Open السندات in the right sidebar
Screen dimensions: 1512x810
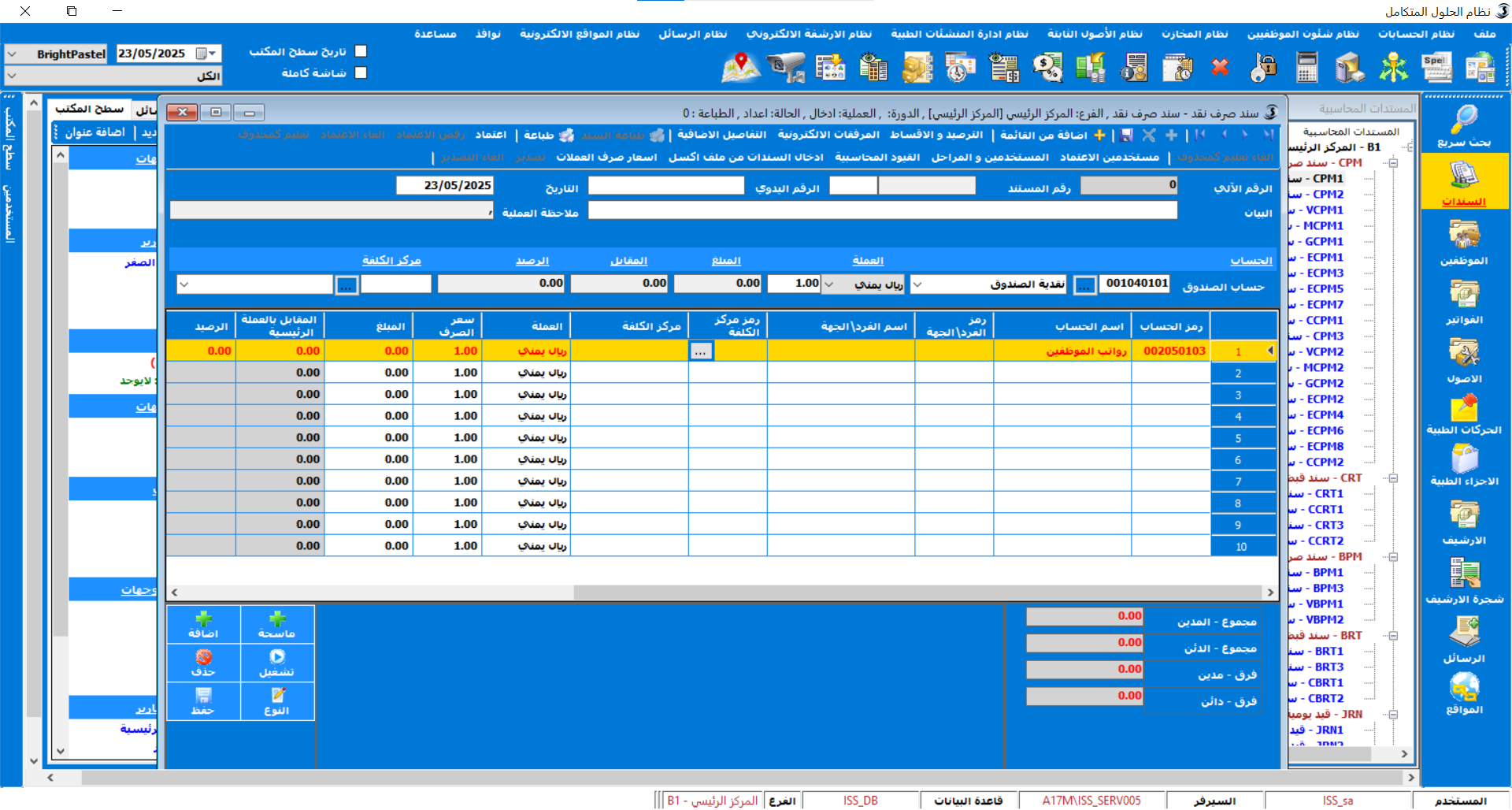[x=1464, y=183]
